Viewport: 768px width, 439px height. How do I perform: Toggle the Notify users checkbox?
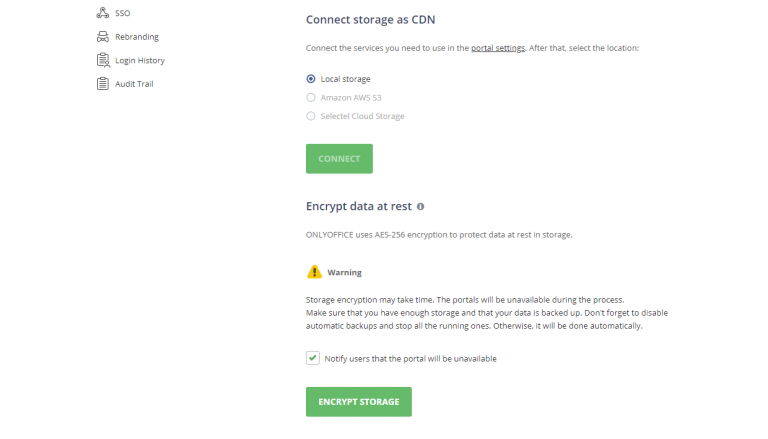pyautogui.click(x=313, y=358)
